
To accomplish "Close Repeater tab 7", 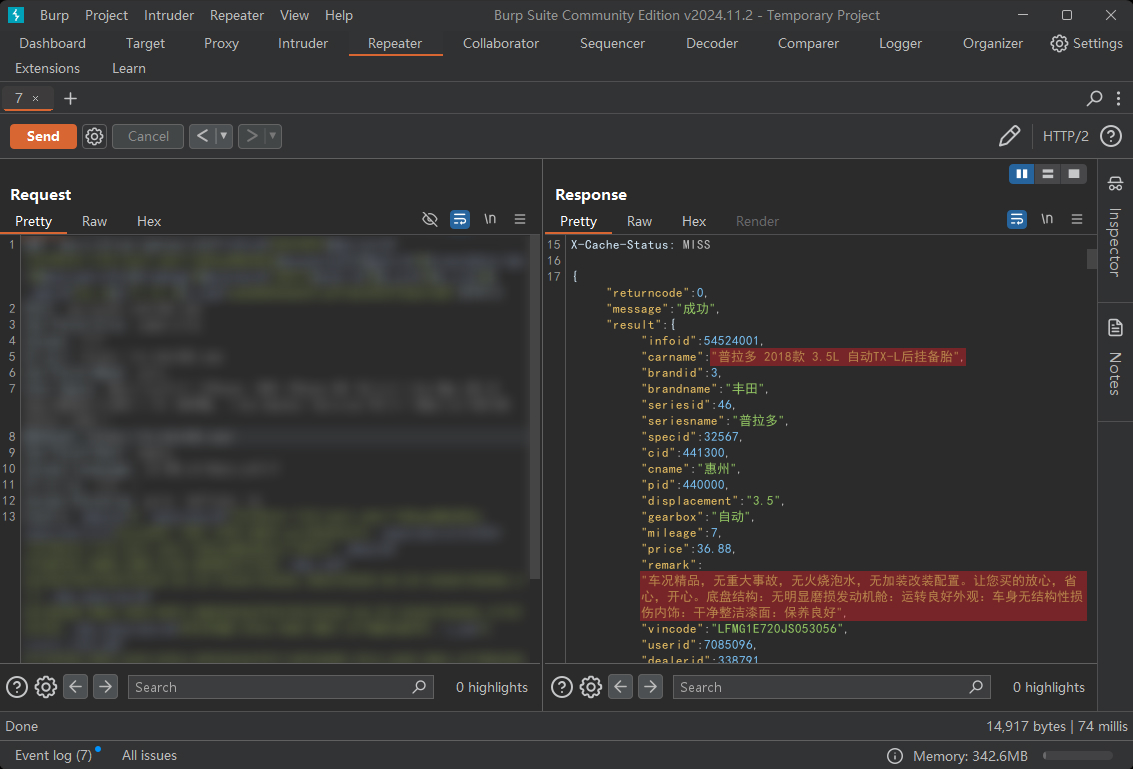I will coord(35,98).
